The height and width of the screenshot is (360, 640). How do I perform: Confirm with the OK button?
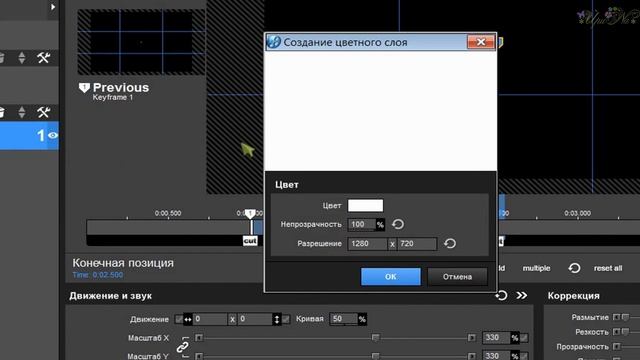(x=391, y=277)
